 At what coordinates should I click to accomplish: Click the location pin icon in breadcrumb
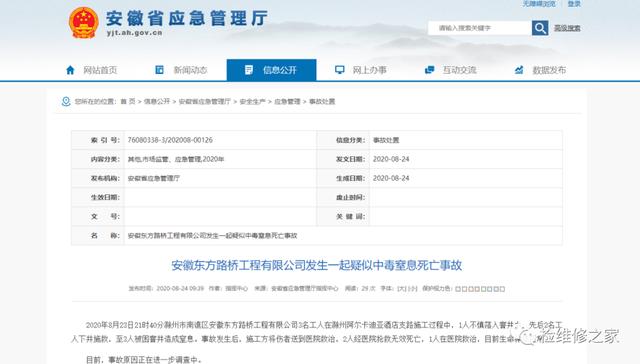(x=66, y=101)
